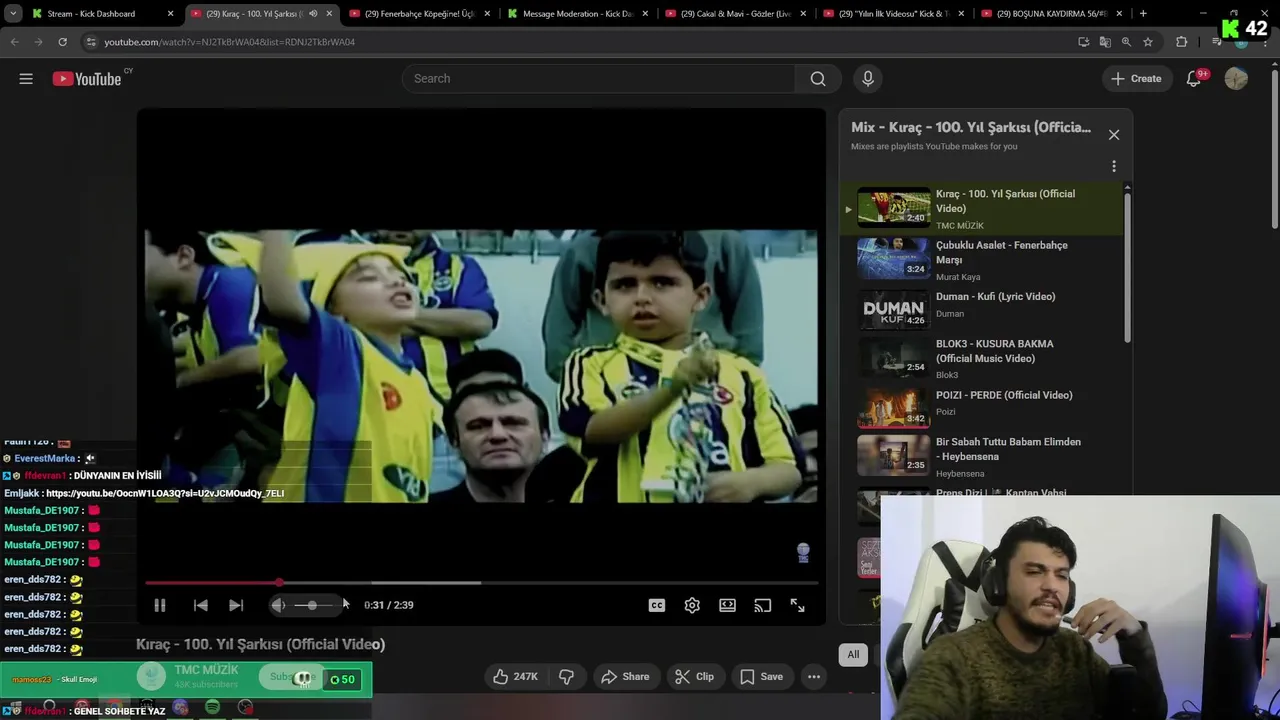1280x720 pixels.
Task: Switch to BOŞUNA KAYDIRMA tab
Action: click(1052, 14)
